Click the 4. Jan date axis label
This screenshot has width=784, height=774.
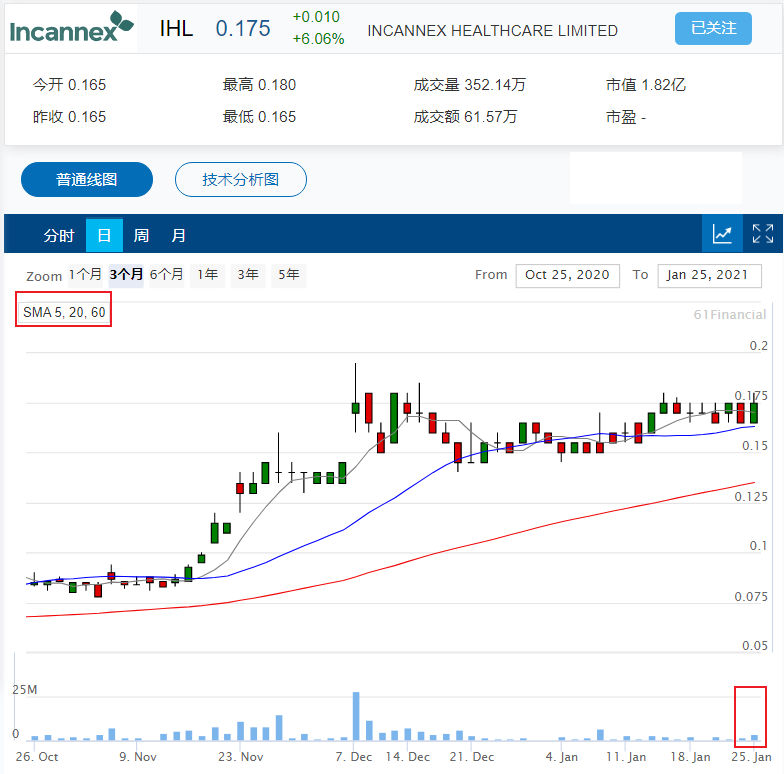pos(562,756)
